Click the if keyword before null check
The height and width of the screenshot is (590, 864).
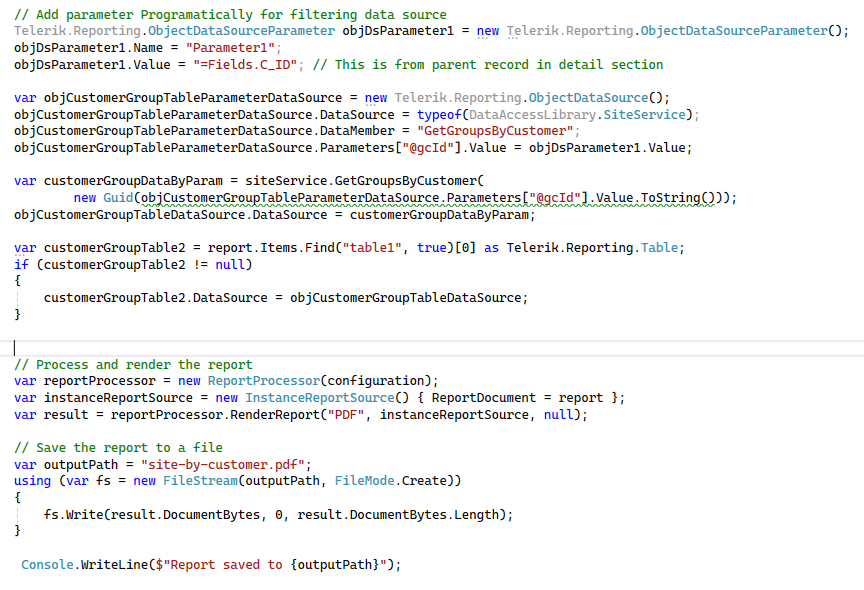click(x=21, y=264)
